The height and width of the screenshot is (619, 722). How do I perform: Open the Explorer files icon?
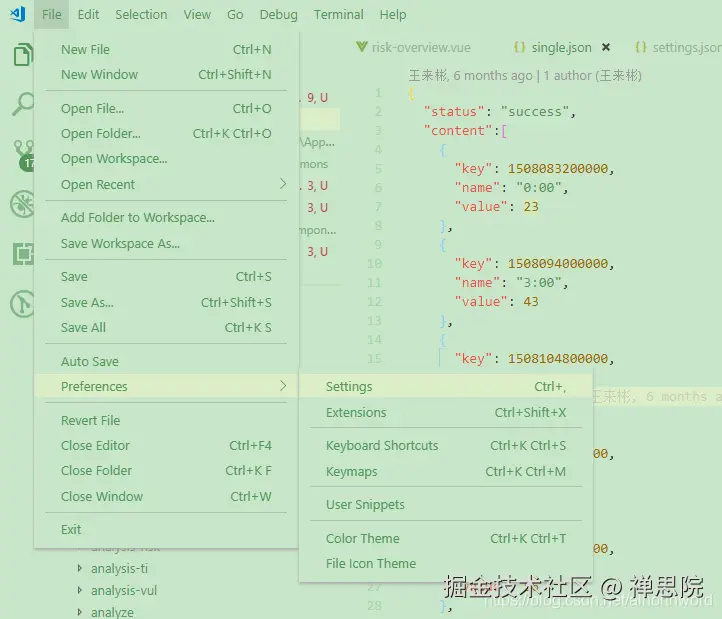23,54
